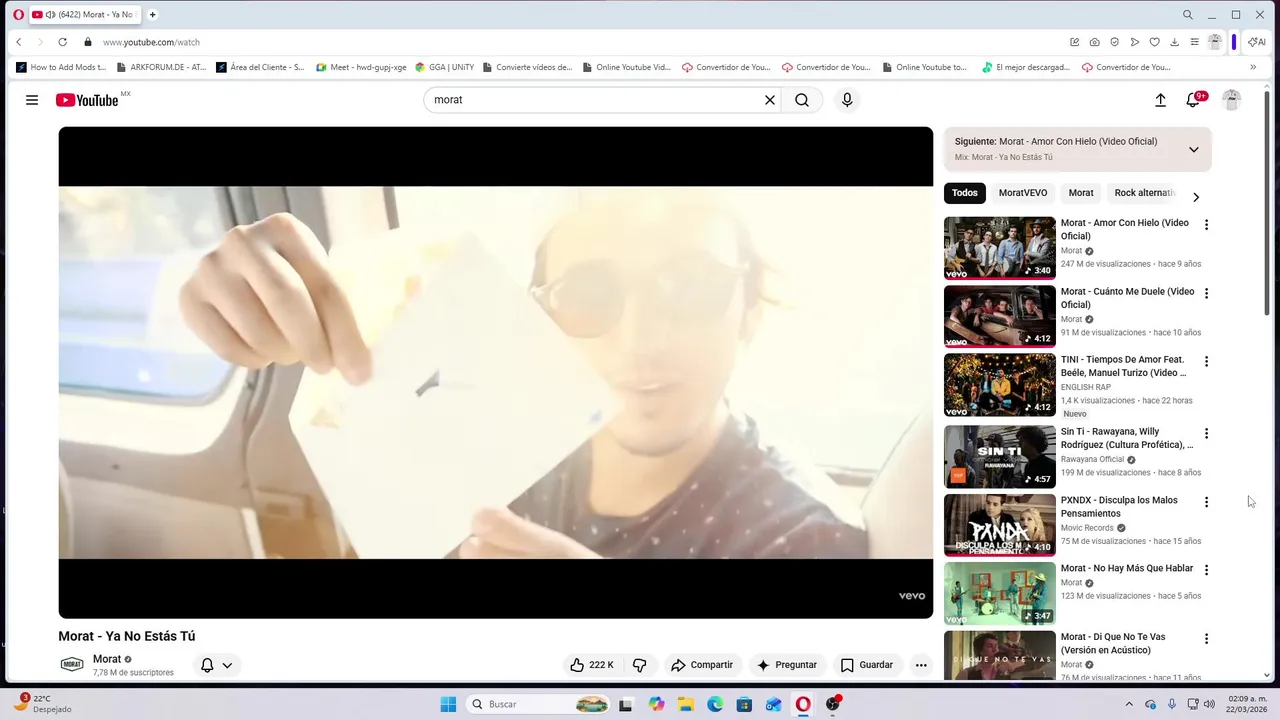The image size is (1280, 720).
Task: Open options menu for Sin Ti video
Action: point(1206,433)
